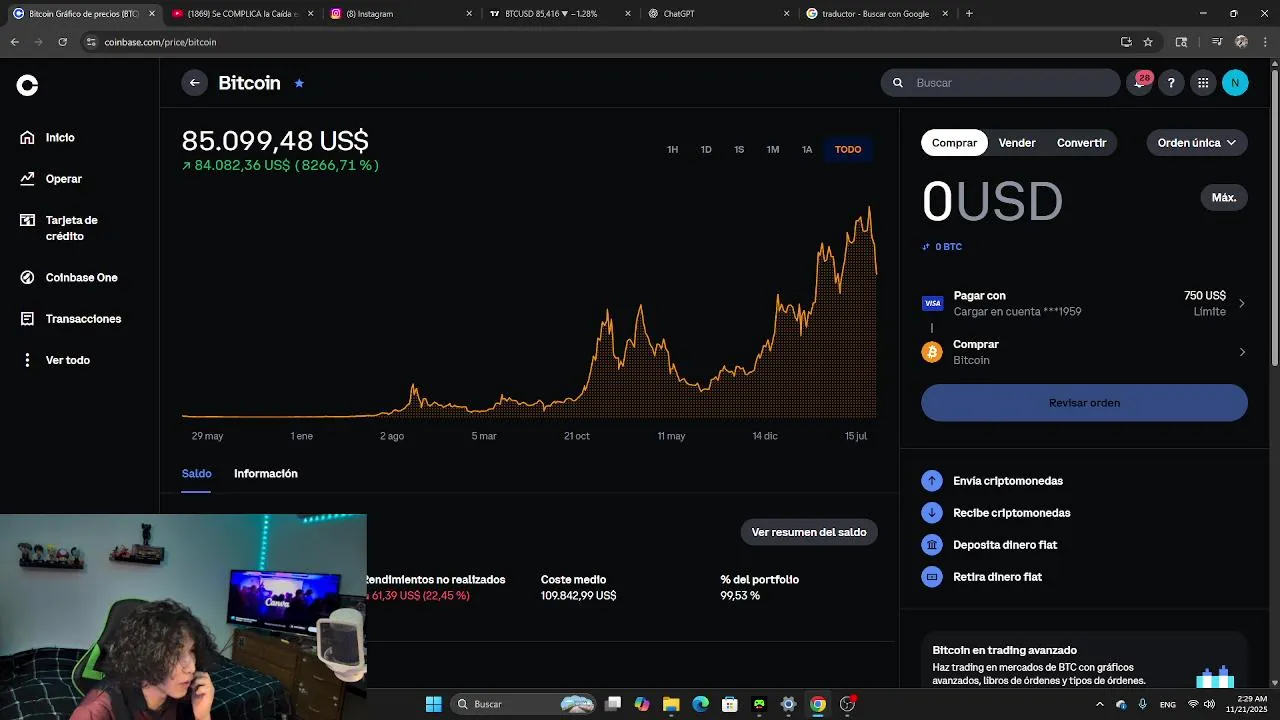Open the notifications bell with badge 28

coord(1139,83)
